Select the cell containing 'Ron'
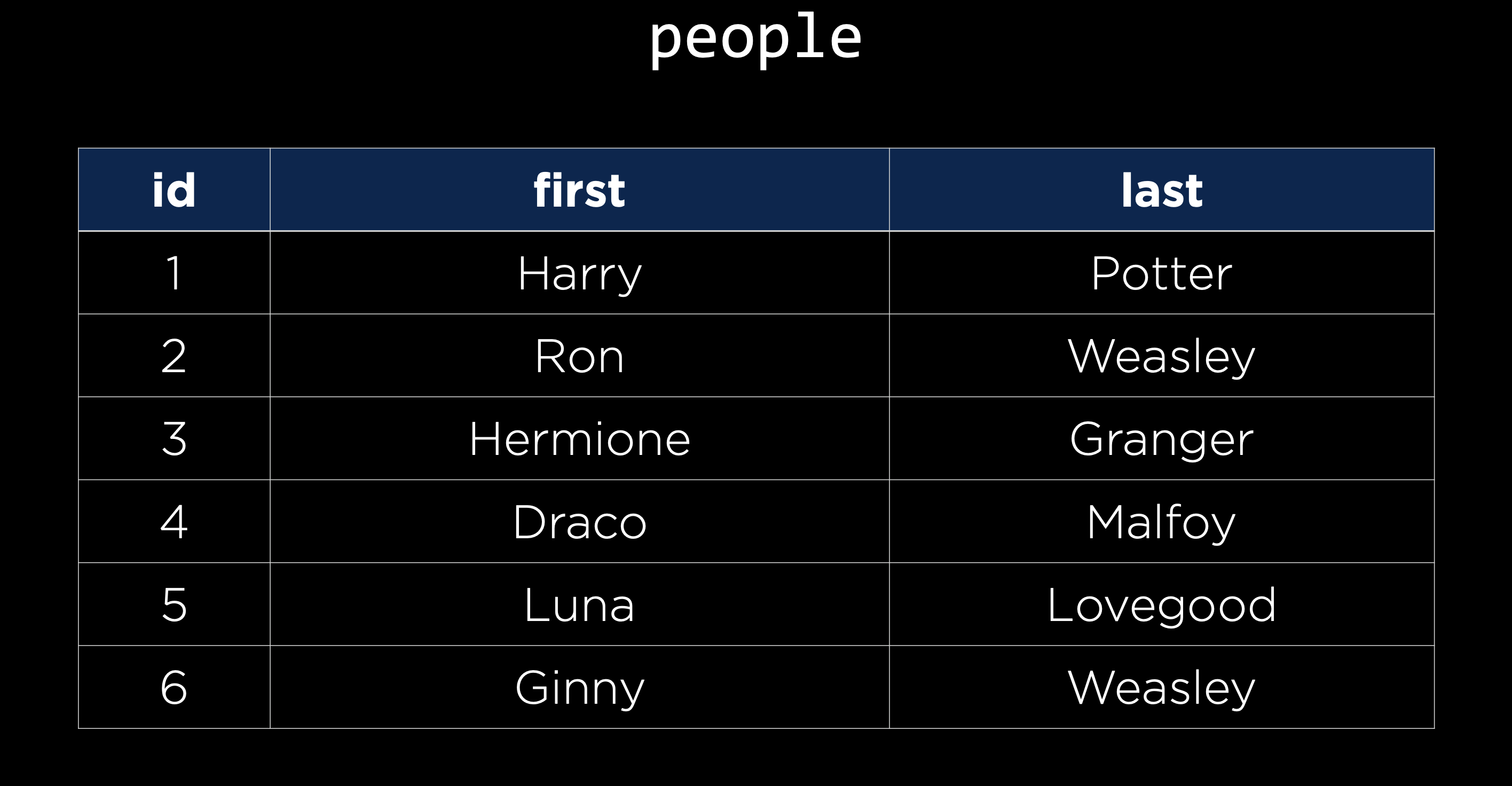This screenshot has height=786, width=1512. point(579,356)
